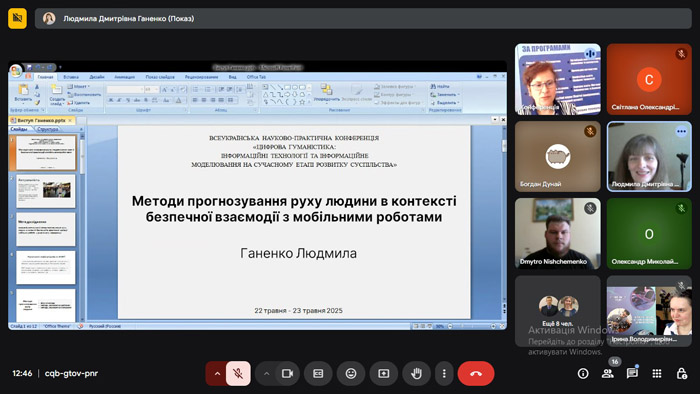Open the font name combo box
700x394 pixels.
pos(125,90)
